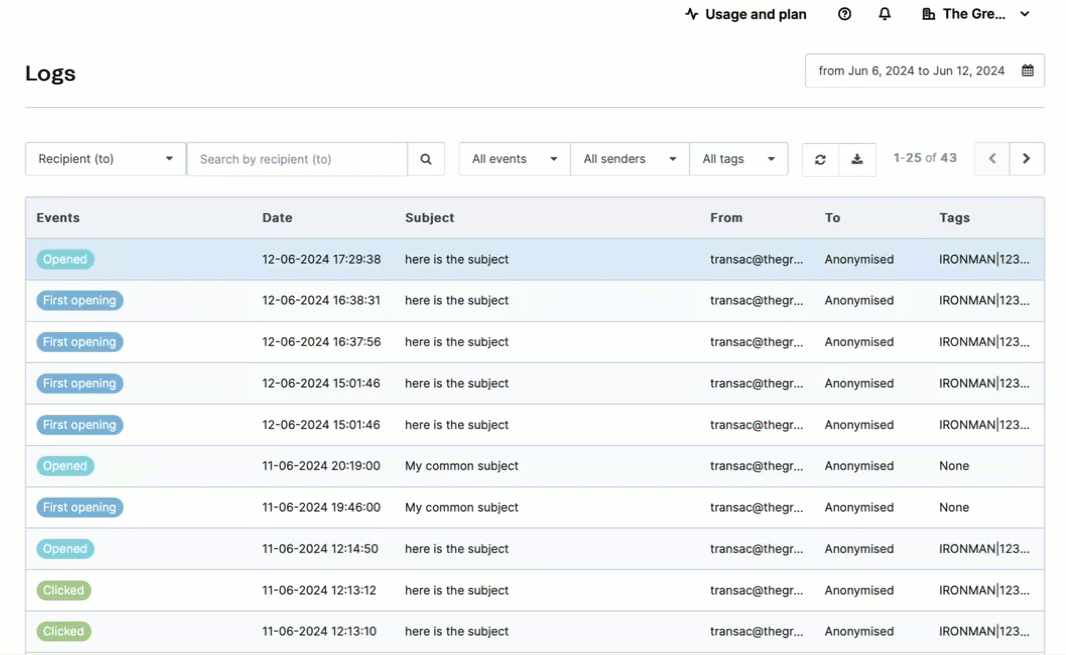
Task: Open Usage and plan
Action: click(746, 14)
